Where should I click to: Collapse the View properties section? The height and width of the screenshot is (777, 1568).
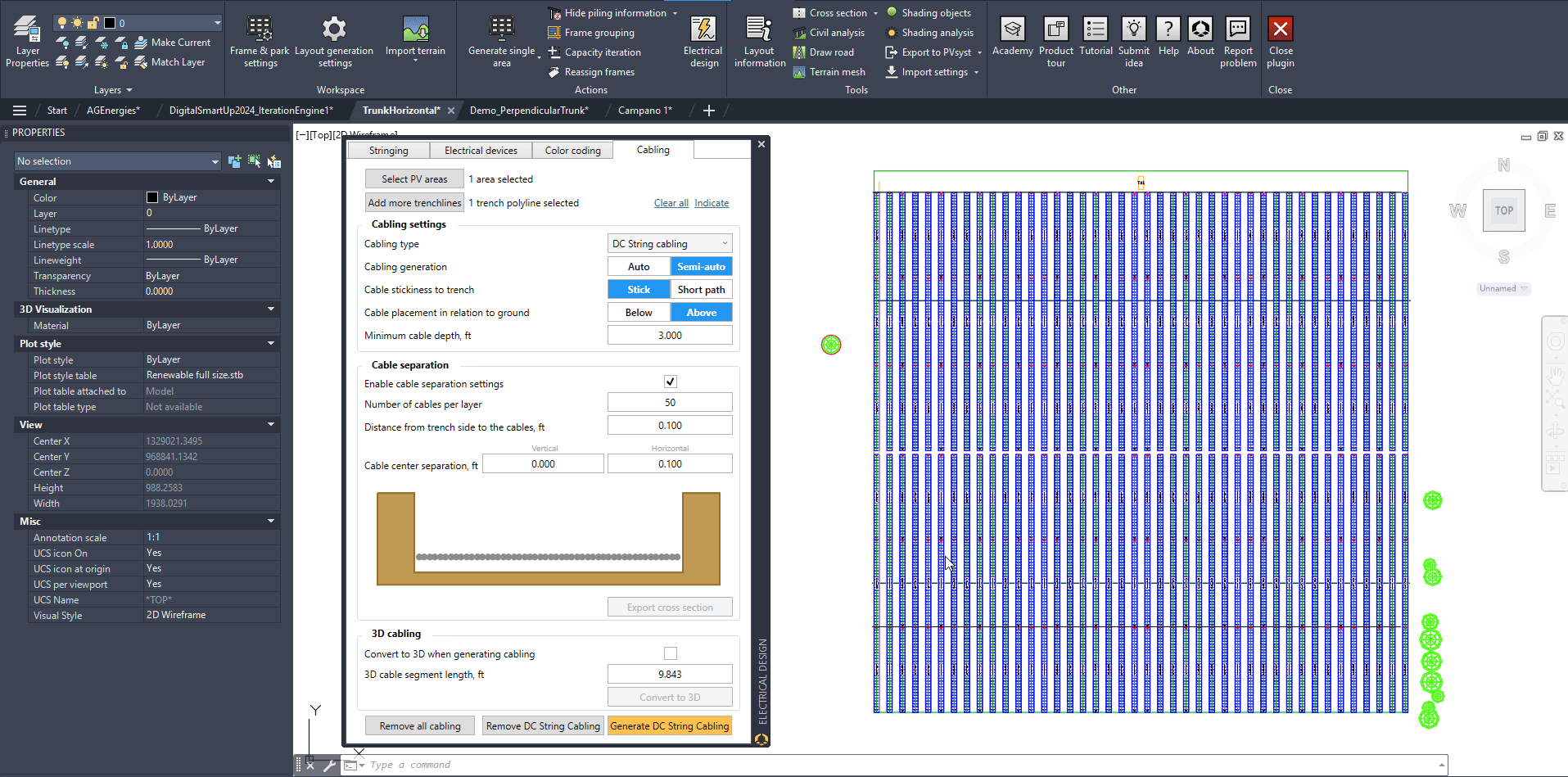click(x=271, y=425)
